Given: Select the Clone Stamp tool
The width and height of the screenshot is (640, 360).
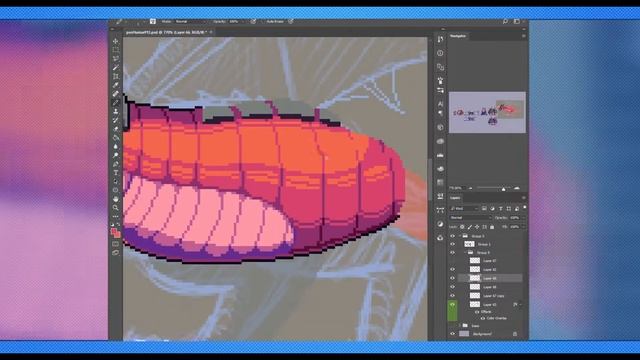Looking at the screenshot, I should click(x=116, y=111).
